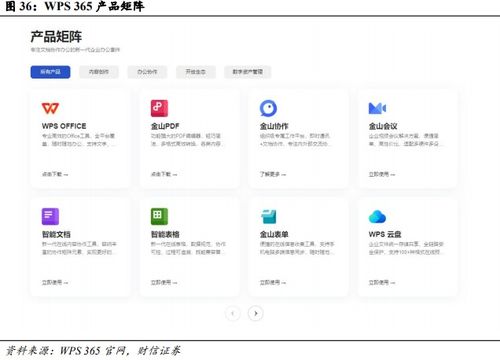The width and height of the screenshot is (500, 360).
Task: Click the 金山会议 card title
Action: coord(383,126)
